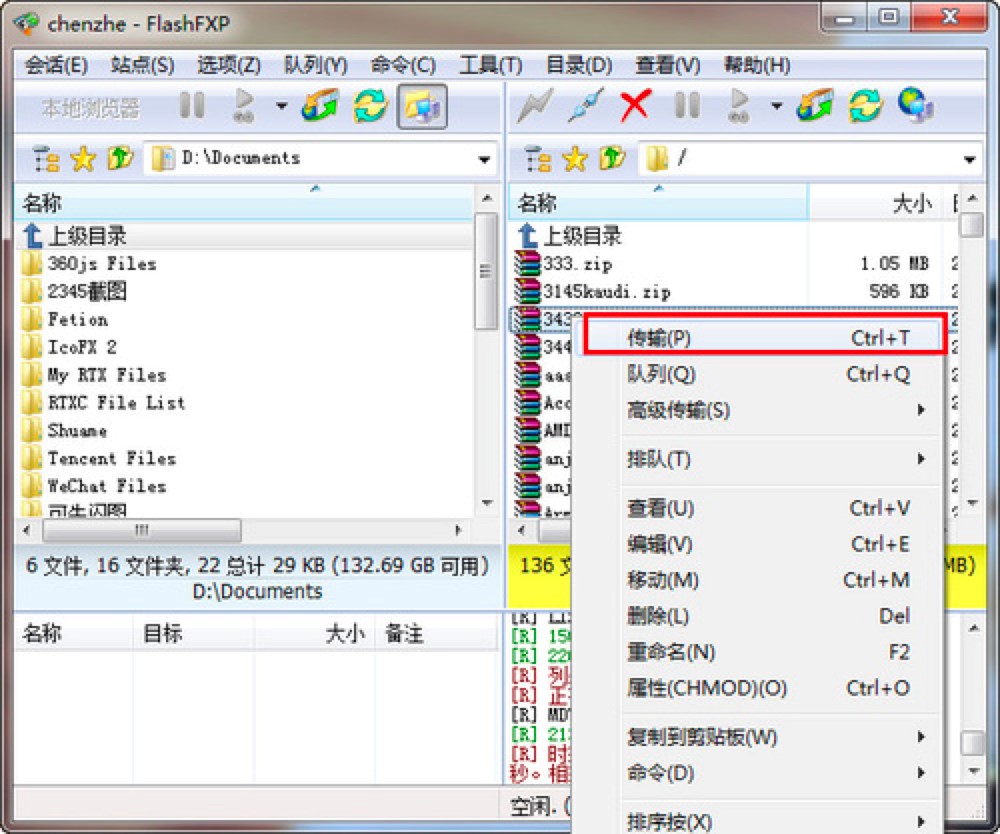1000x834 pixels.
Task: Open the 命令(C) menu
Action: [403, 65]
